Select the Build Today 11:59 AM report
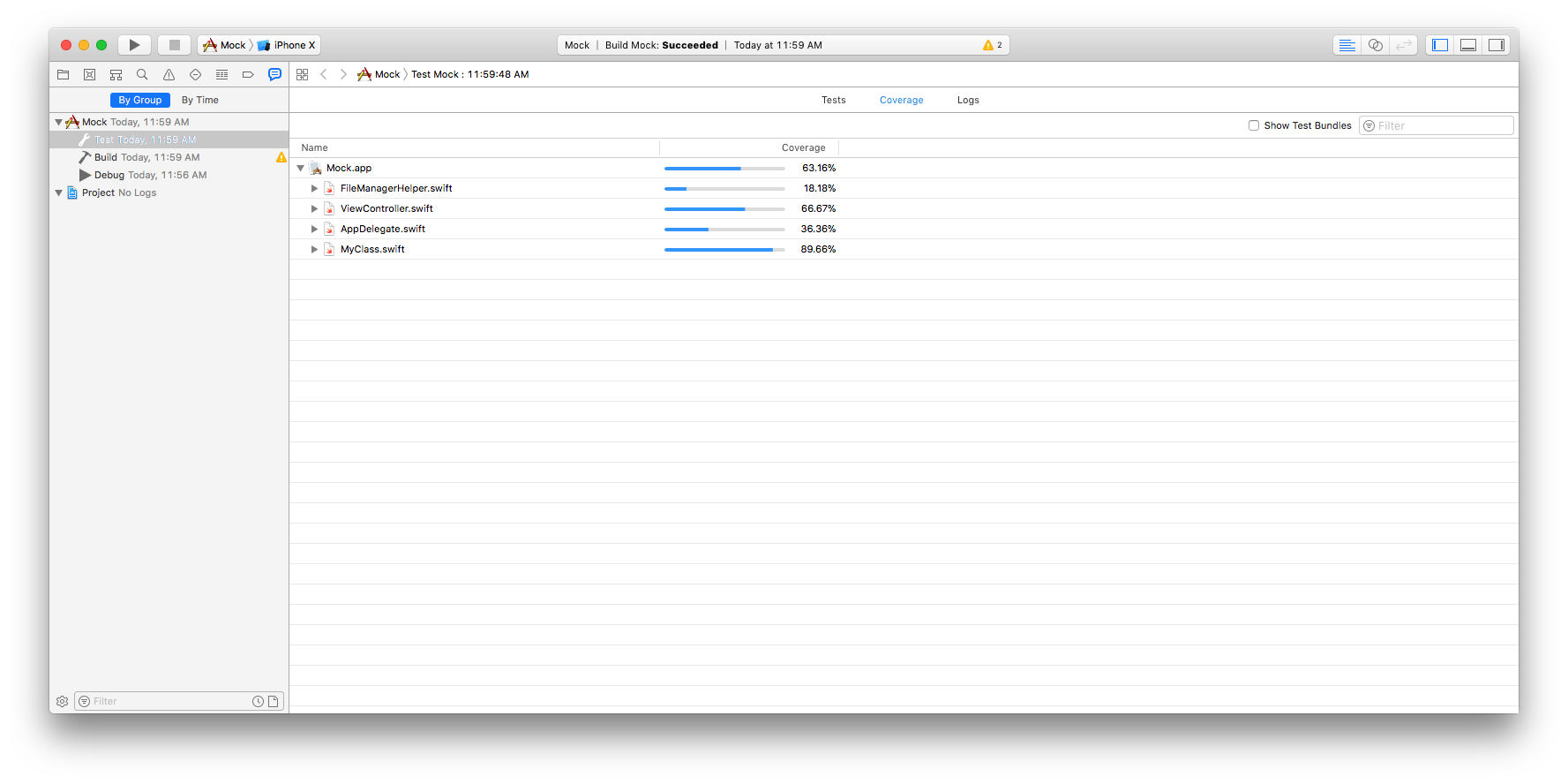Screen dimensions: 1568x784 (x=169, y=158)
